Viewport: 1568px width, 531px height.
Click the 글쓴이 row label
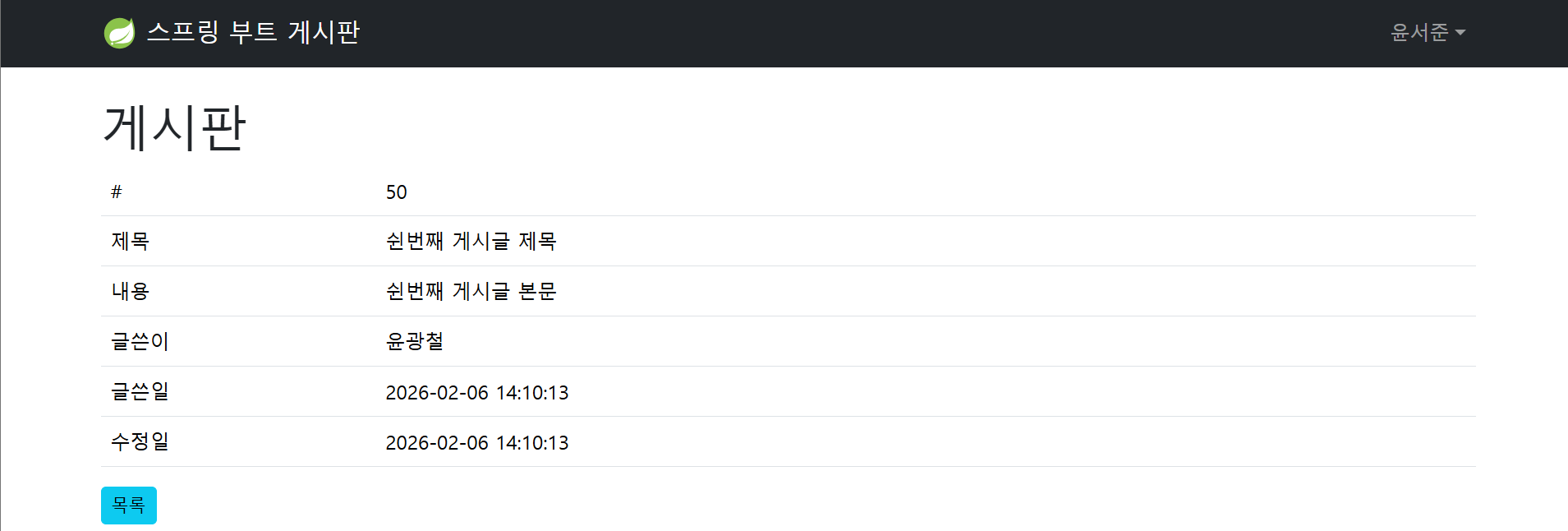tap(140, 341)
